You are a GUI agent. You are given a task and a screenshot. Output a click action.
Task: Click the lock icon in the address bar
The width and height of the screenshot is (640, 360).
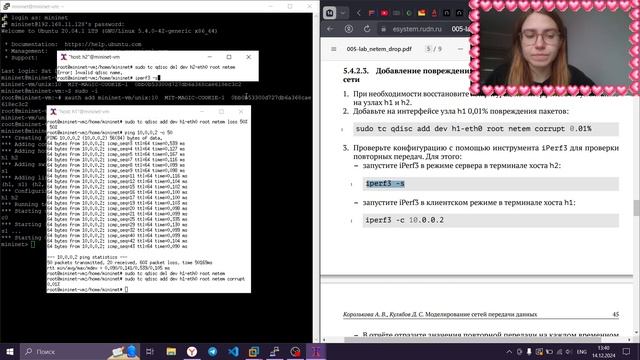click(x=383, y=29)
